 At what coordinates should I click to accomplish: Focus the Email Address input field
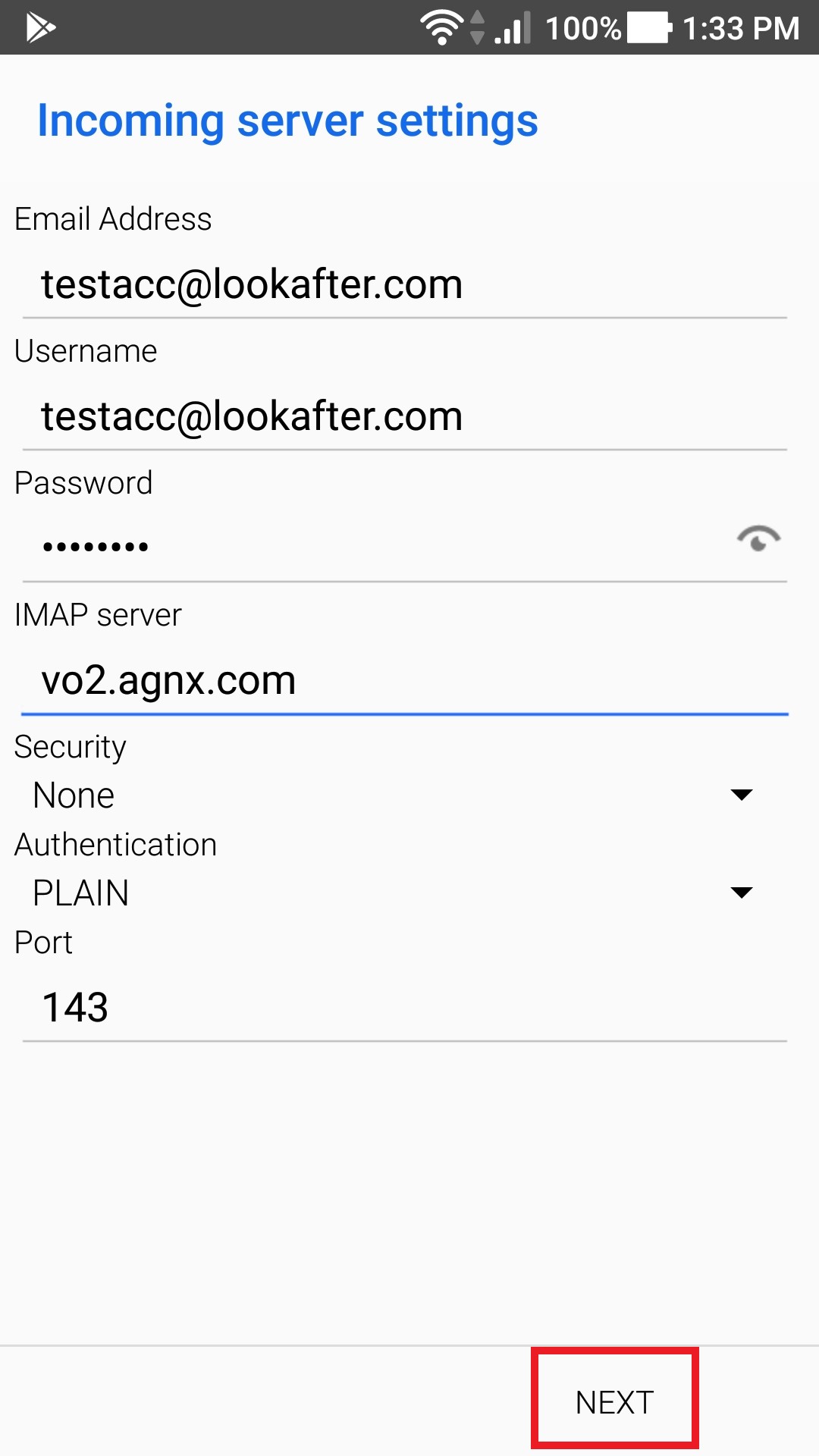(403, 285)
